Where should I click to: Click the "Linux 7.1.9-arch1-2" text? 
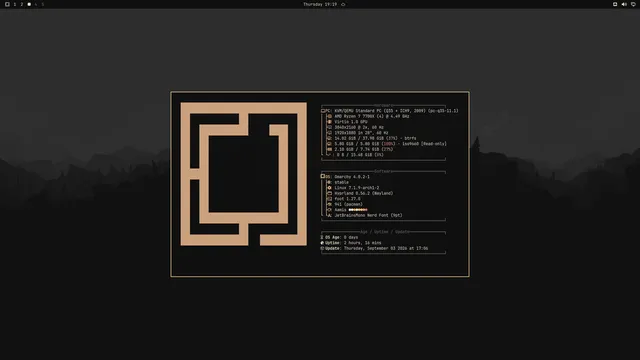(357, 188)
